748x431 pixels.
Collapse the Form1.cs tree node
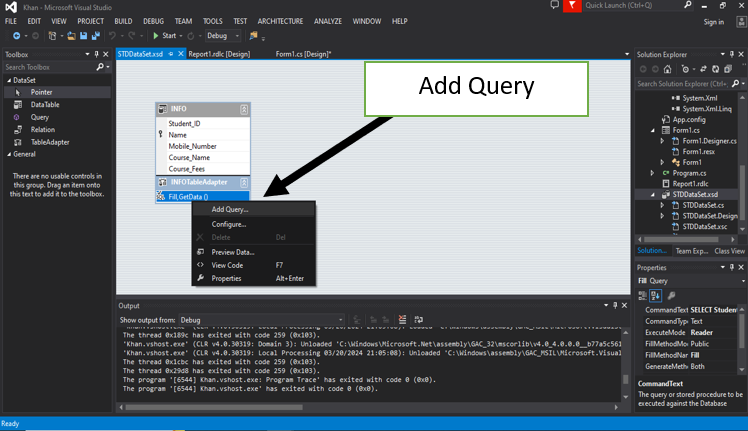pyautogui.click(x=653, y=130)
